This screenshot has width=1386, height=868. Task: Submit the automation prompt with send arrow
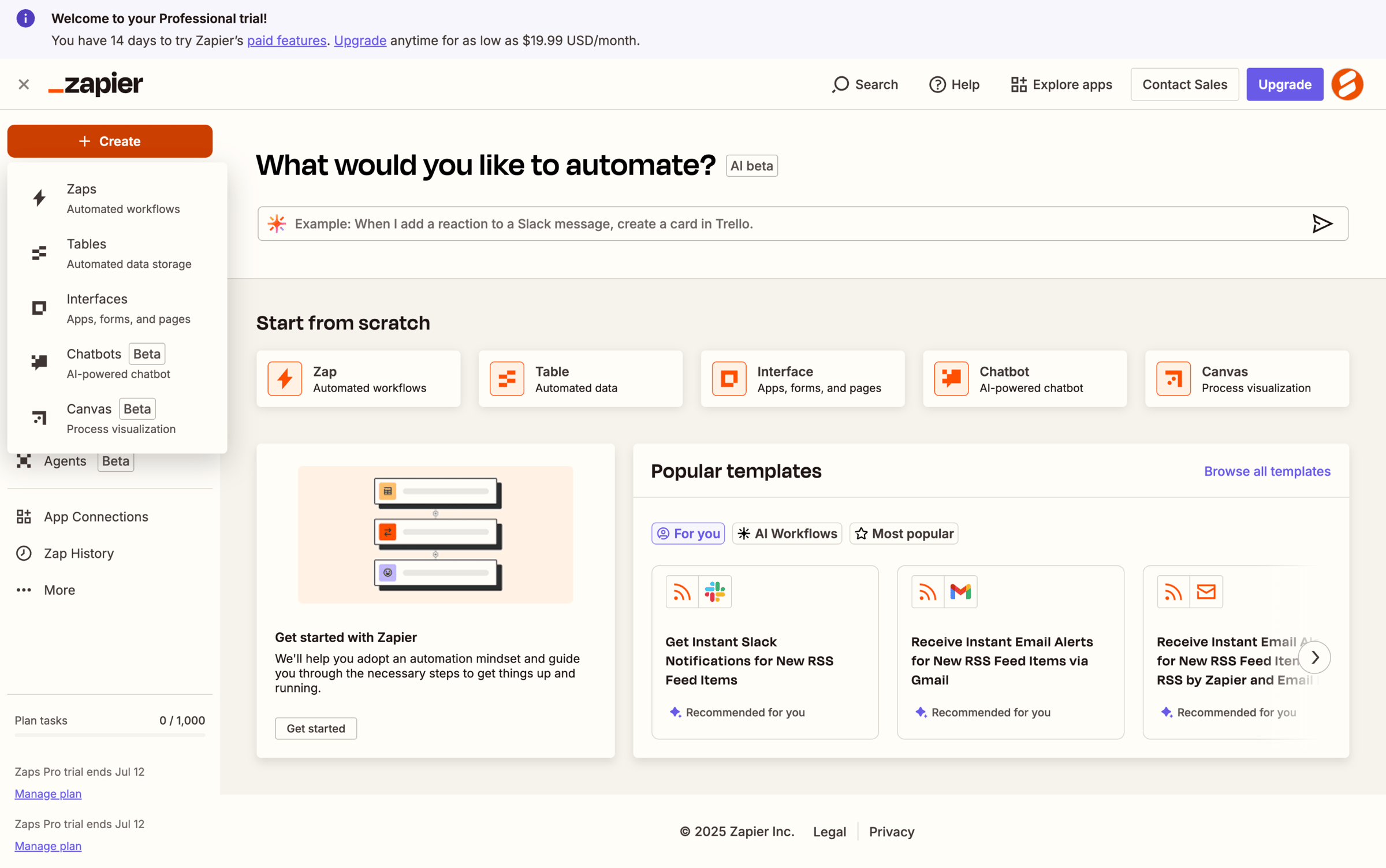click(x=1322, y=223)
